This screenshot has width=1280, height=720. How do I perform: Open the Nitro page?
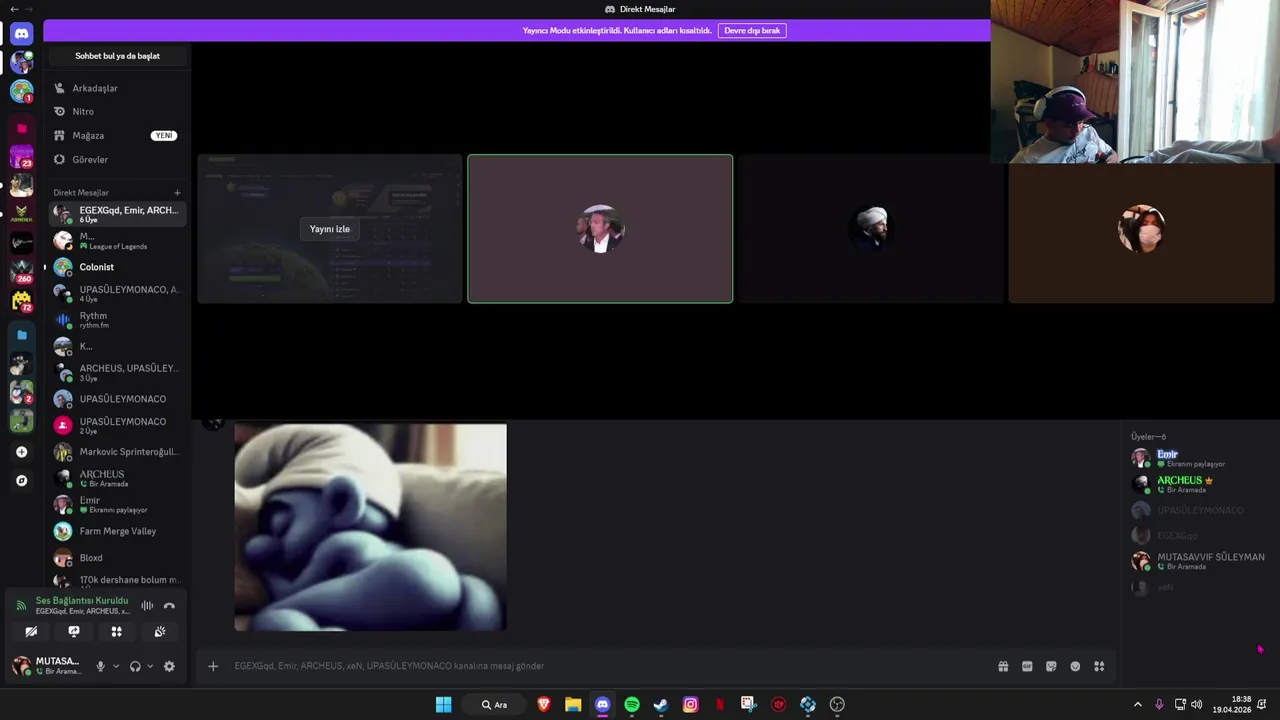point(117,112)
